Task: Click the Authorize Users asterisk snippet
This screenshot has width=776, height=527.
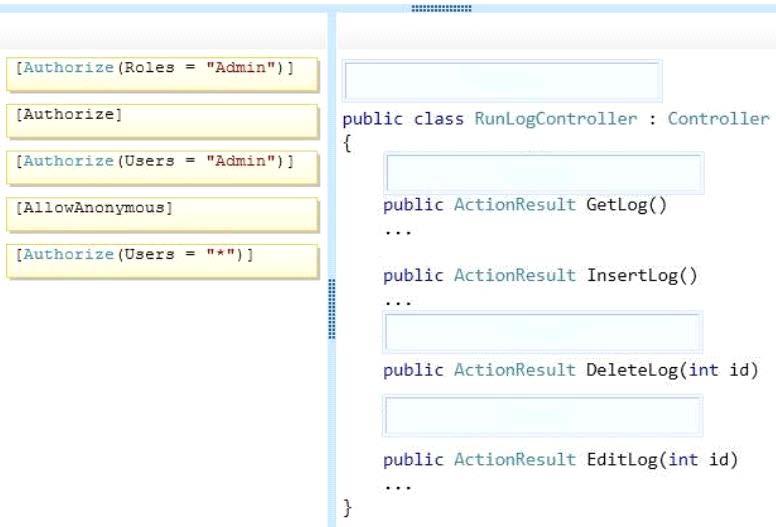Action: tap(162, 261)
